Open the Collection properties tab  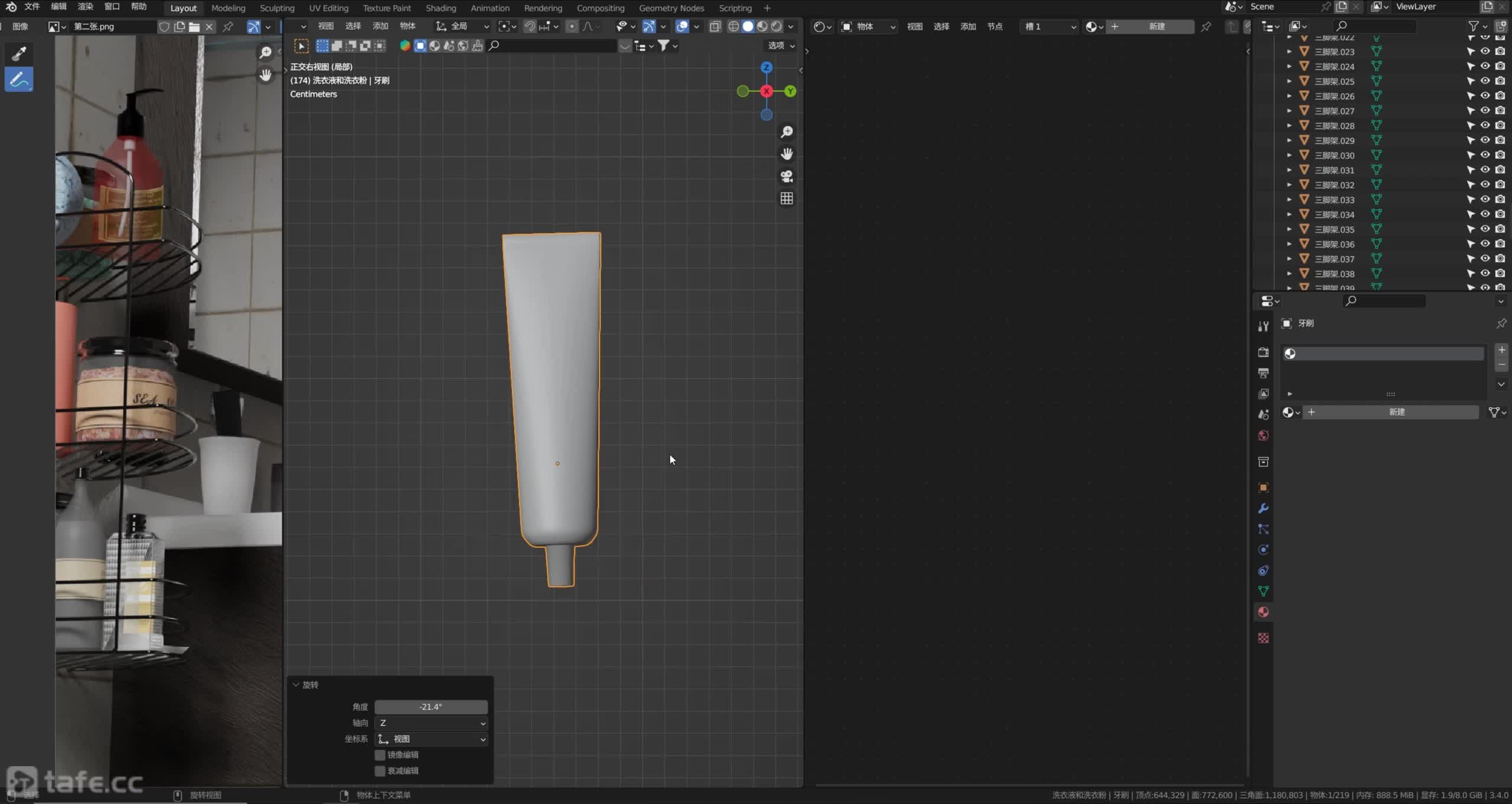[x=1263, y=462]
